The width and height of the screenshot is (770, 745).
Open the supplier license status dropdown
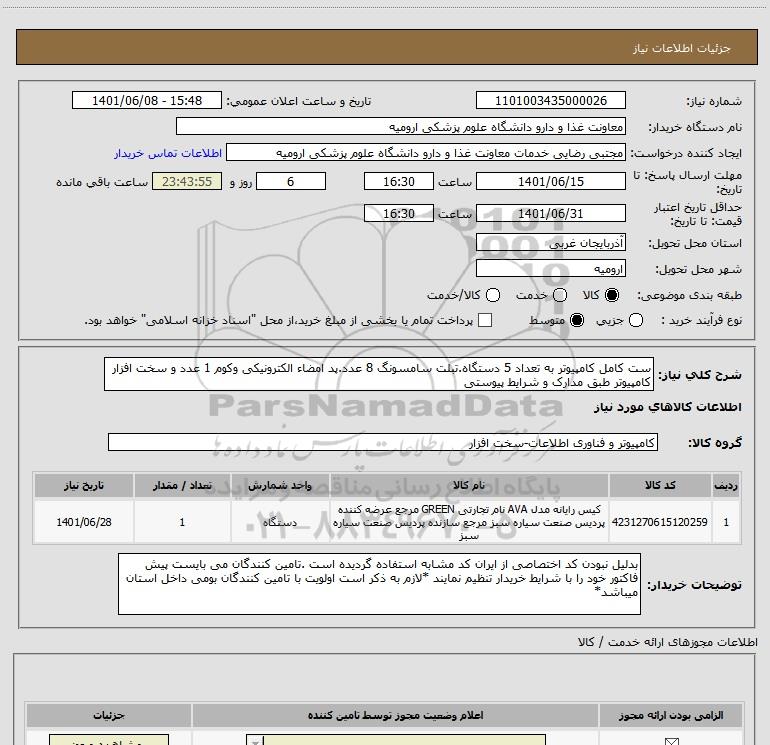(x=396, y=740)
